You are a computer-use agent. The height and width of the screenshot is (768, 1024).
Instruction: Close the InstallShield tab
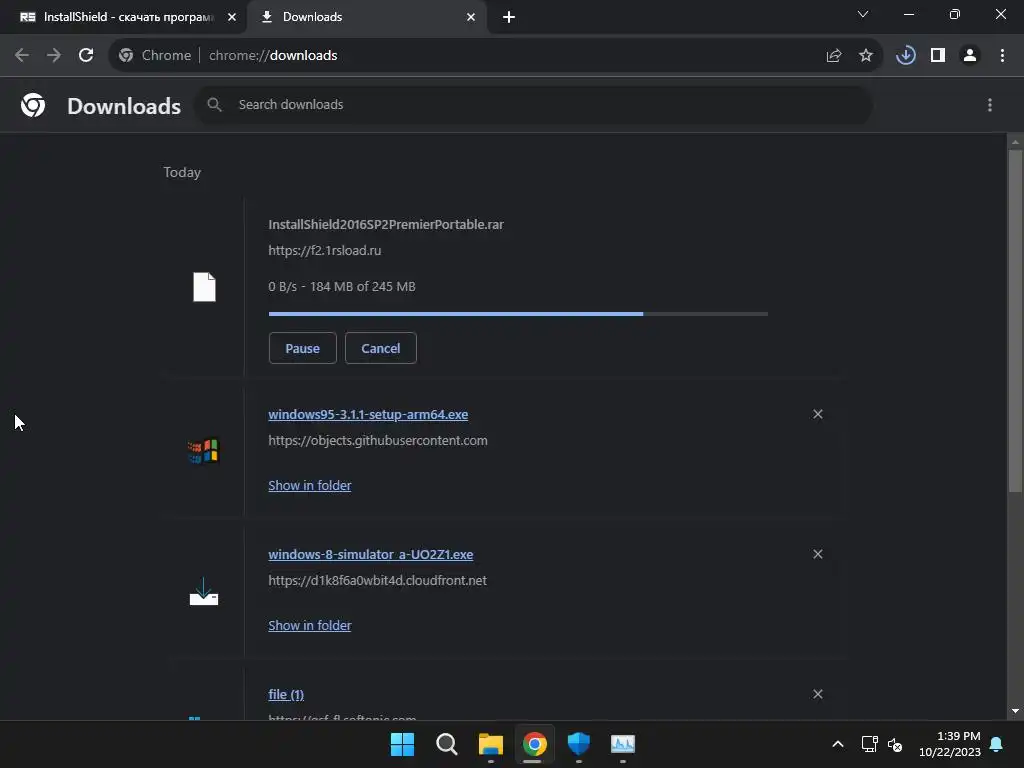(232, 17)
